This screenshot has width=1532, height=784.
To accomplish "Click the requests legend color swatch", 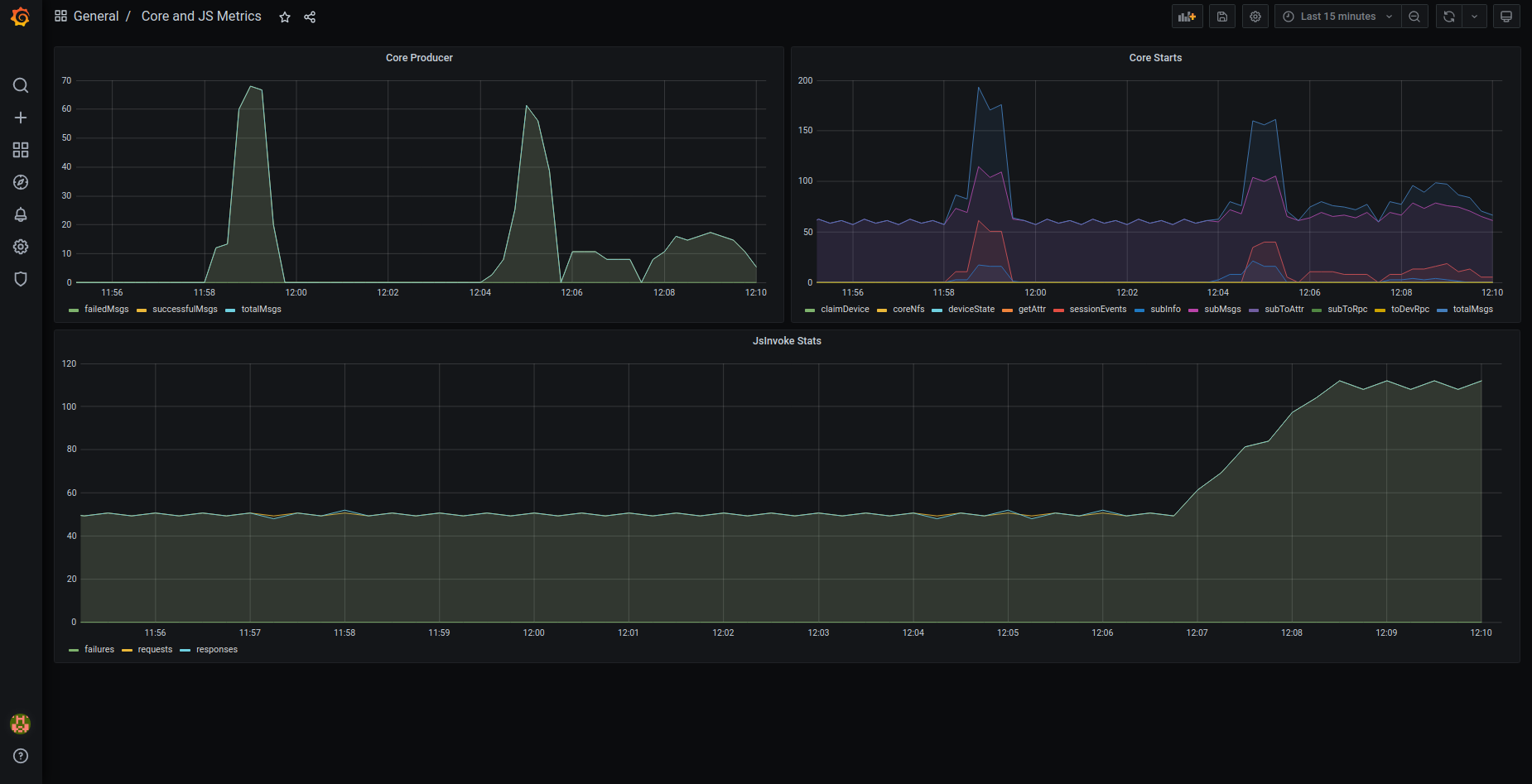I will click(128, 651).
